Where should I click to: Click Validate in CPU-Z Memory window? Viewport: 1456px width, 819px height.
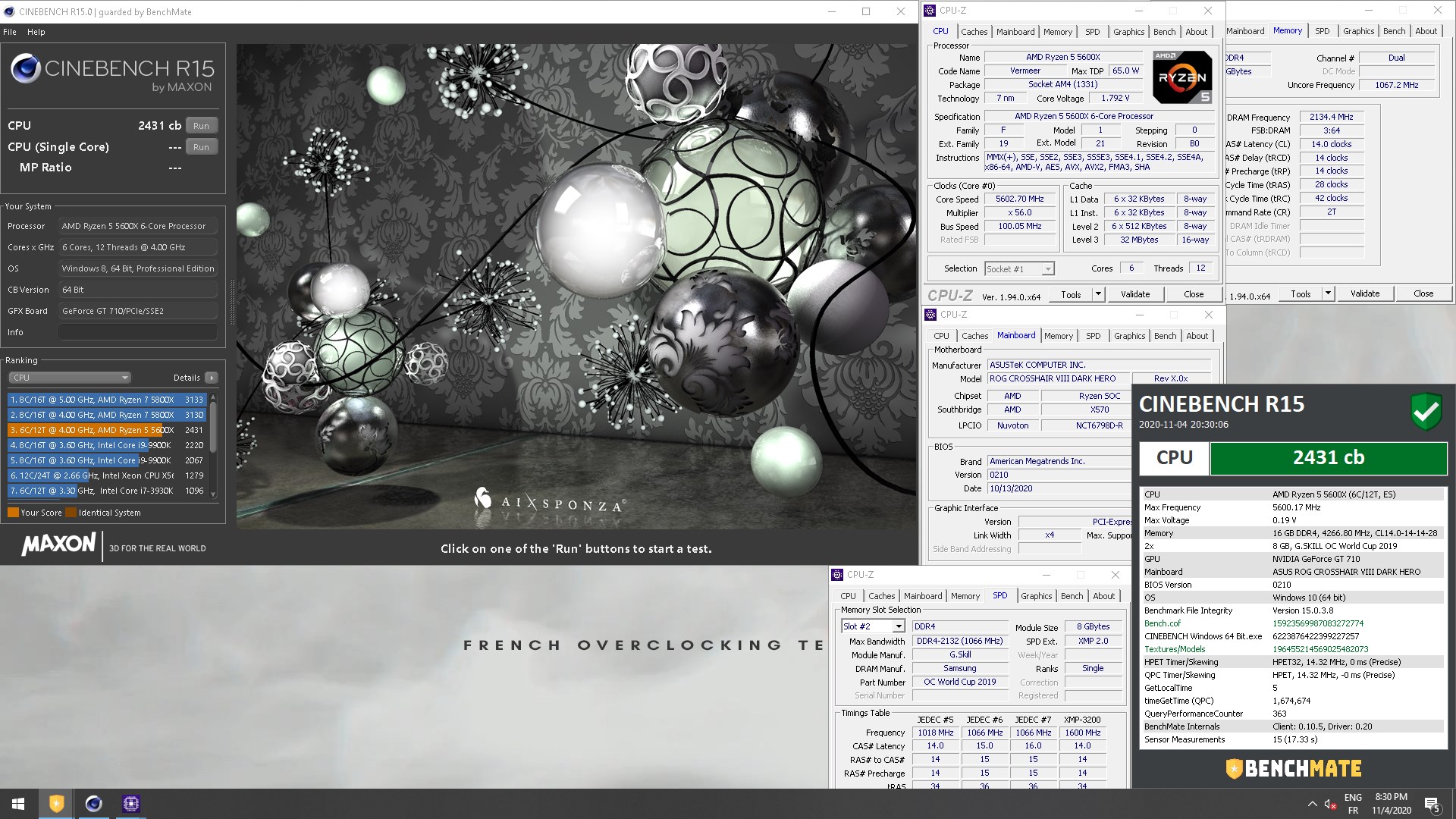pos(1365,293)
